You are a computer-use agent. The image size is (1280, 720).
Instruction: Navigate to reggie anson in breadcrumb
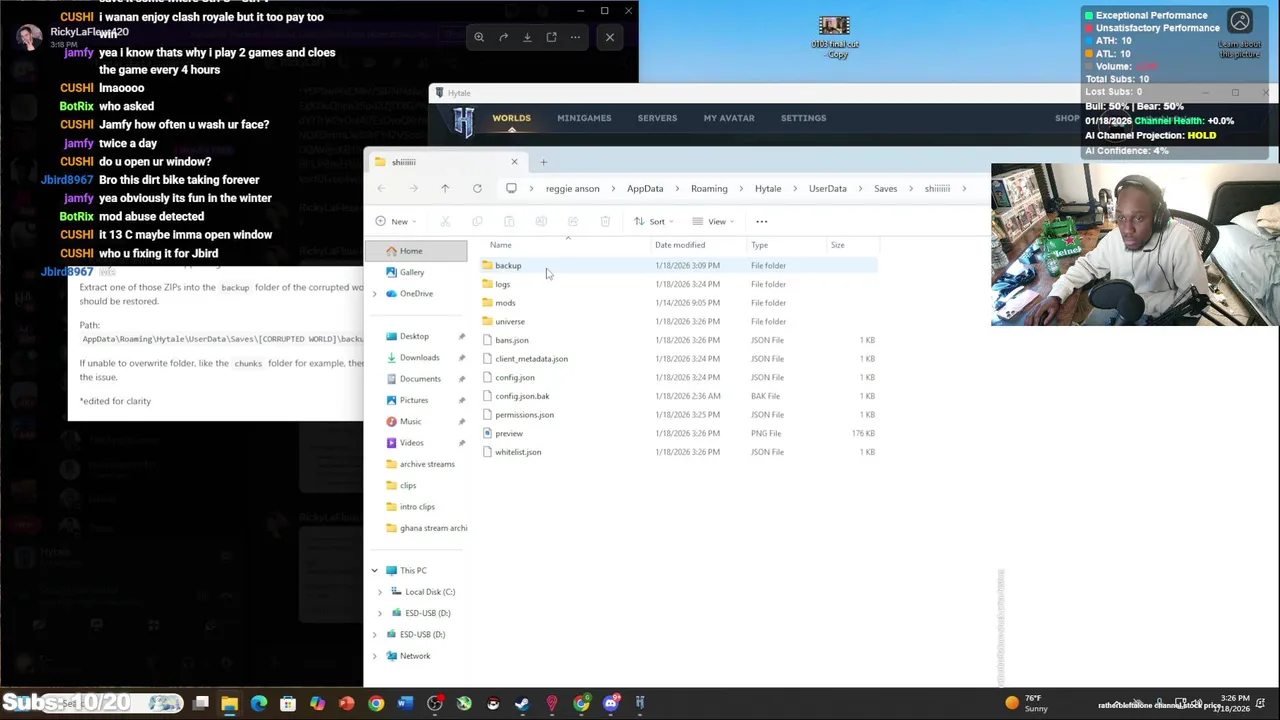click(572, 188)
